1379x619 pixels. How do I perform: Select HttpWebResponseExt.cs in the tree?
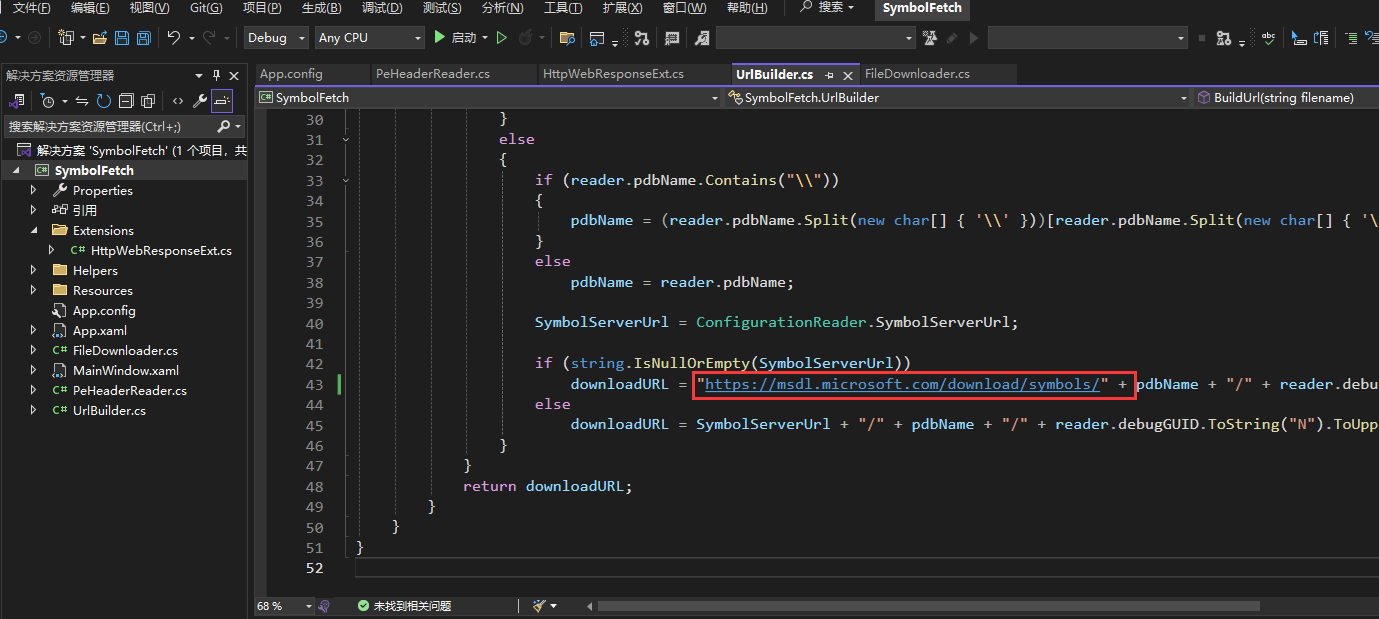tap(161, 250)
